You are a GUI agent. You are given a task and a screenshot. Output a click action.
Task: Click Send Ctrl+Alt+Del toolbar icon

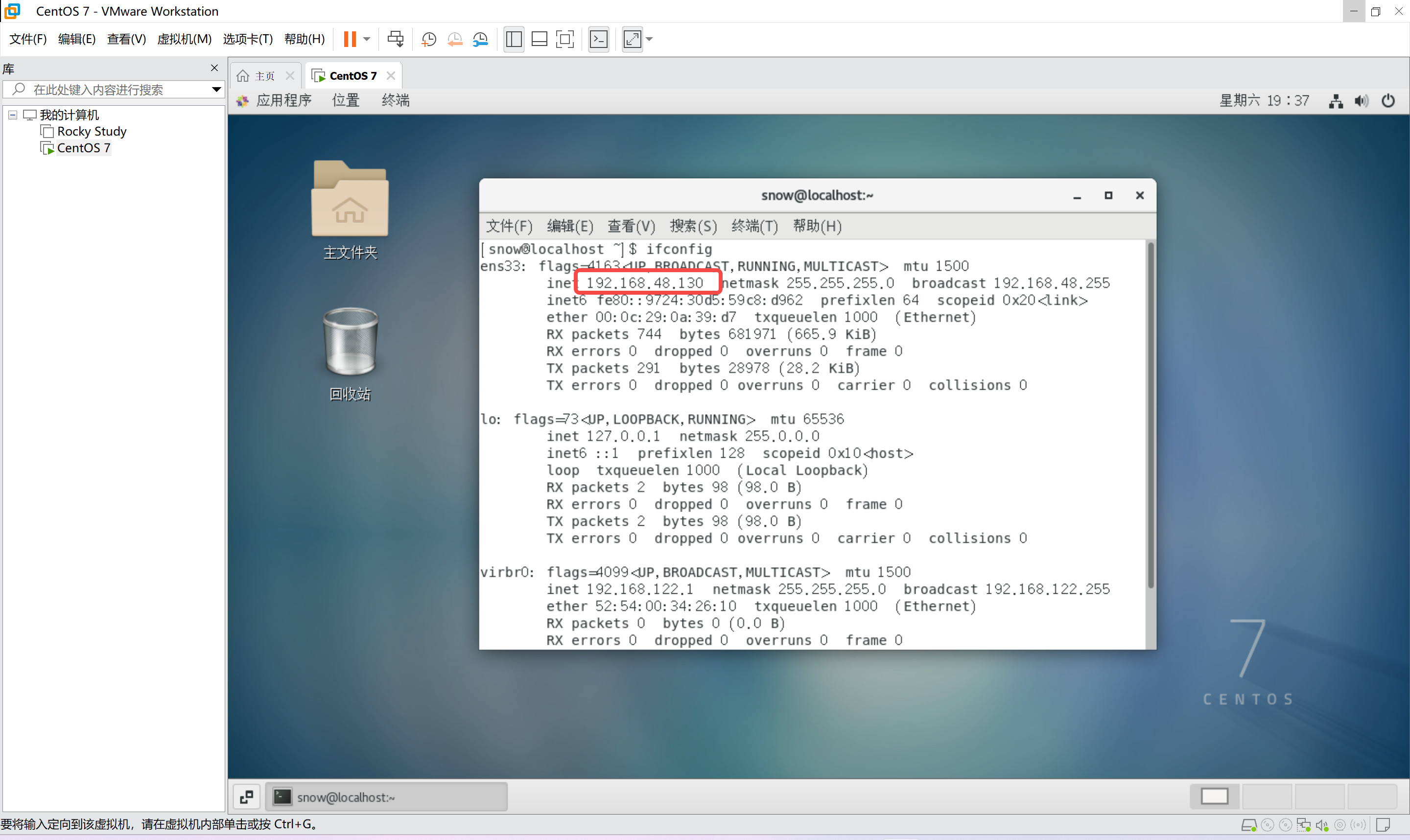point(395,39)
